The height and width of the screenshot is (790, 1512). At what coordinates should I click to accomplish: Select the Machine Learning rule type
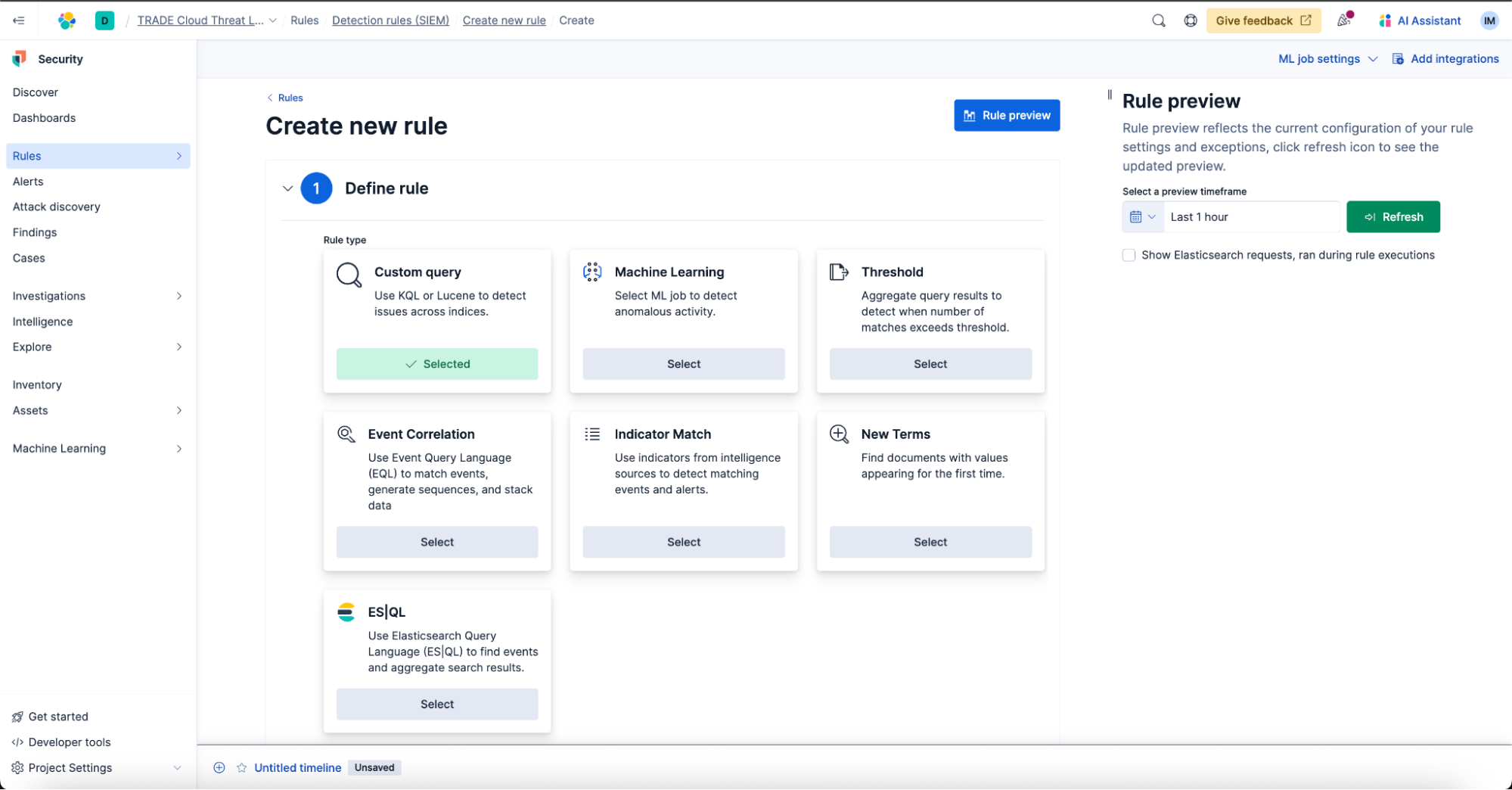click(x=683, y=364)
